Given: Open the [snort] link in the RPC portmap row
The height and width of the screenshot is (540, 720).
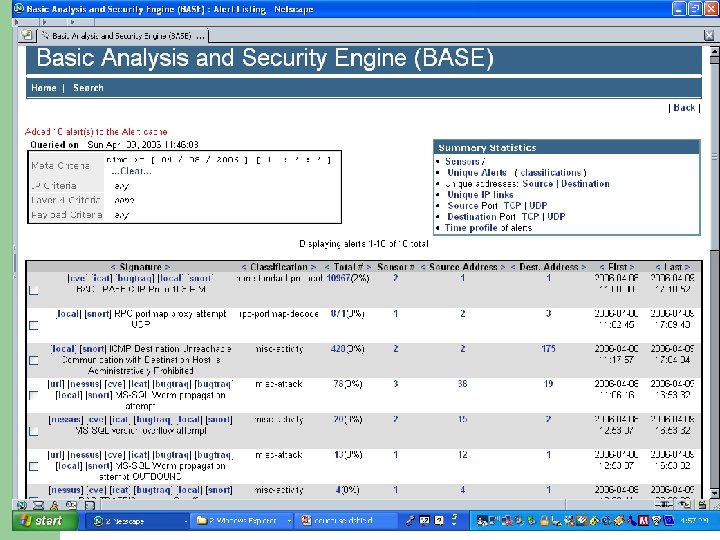Looking at the screenshot, I should (98, 314).
